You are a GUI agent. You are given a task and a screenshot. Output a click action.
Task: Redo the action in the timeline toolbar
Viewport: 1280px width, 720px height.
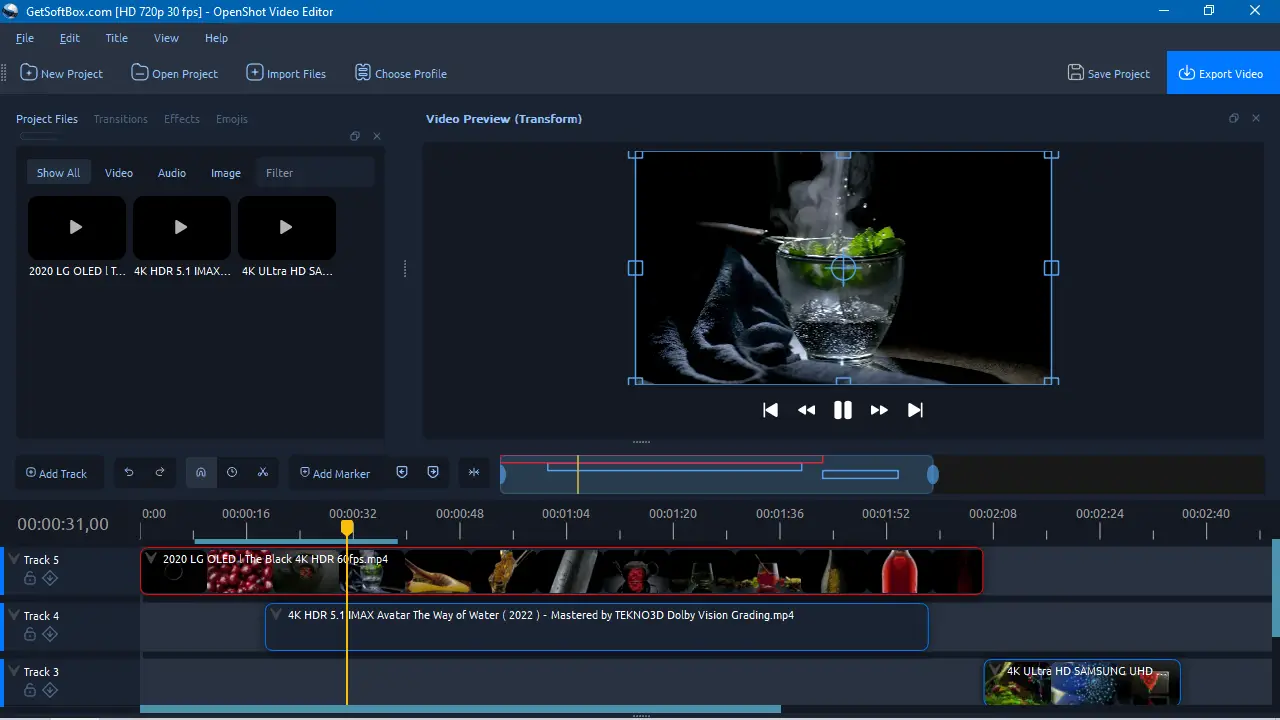pos(160,473)
